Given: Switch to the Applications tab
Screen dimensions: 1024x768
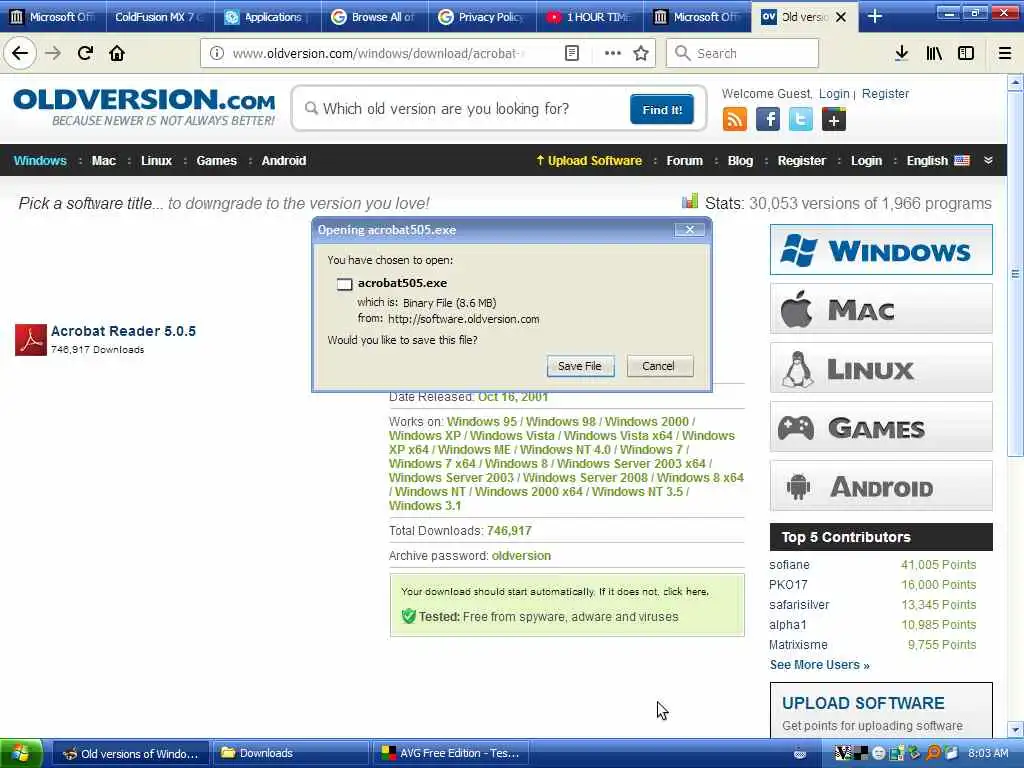Looking at the screenshot, I should point(267,16).
